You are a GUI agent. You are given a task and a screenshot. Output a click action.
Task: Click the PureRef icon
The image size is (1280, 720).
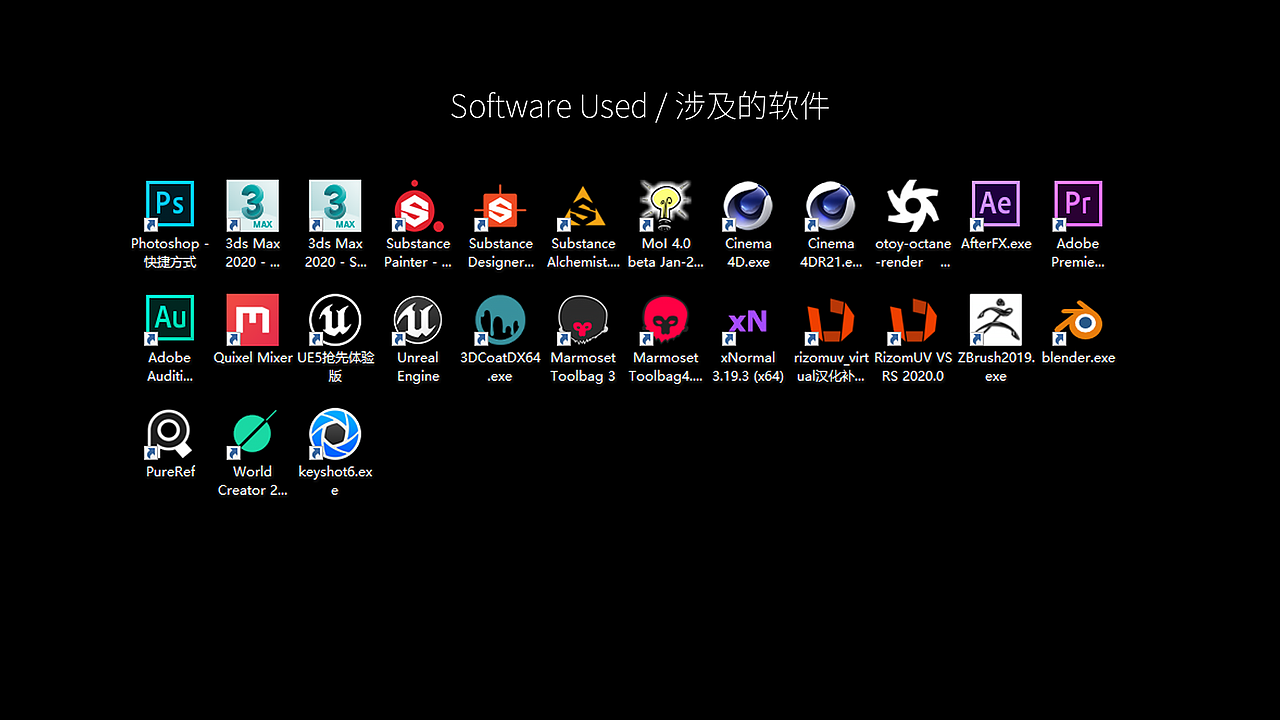tap(170, 433)
